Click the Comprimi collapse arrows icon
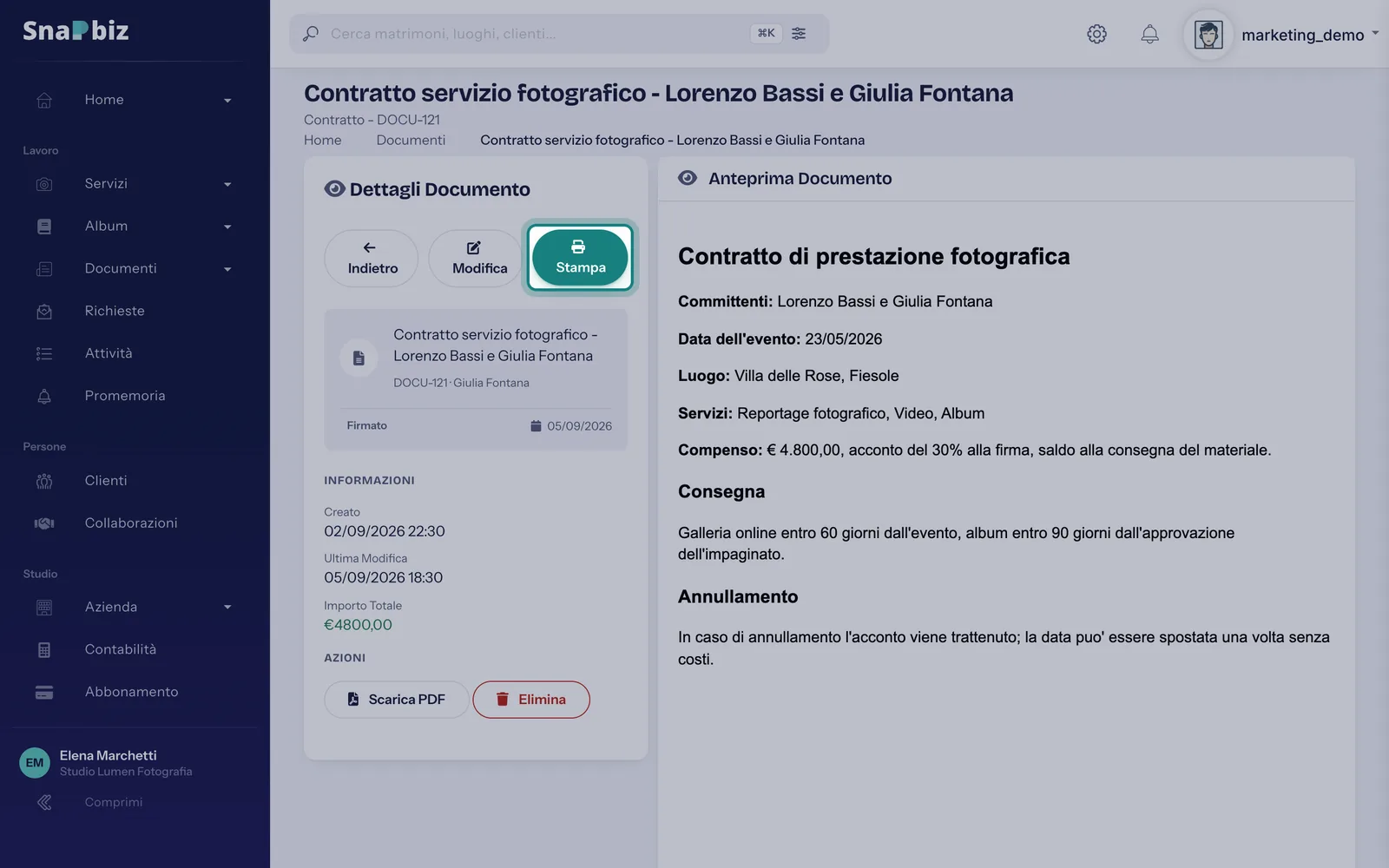 44,802
